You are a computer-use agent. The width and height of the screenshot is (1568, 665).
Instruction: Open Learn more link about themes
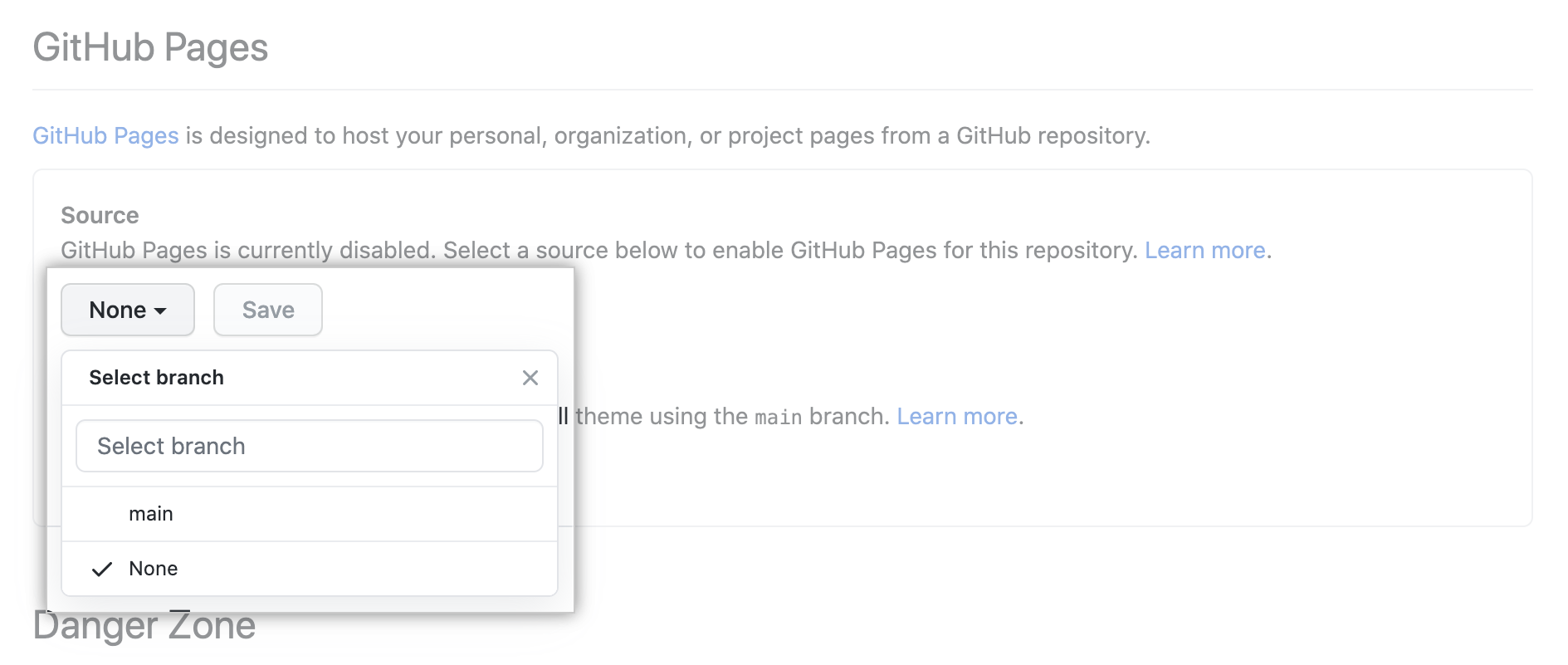(x=956, y=416)
